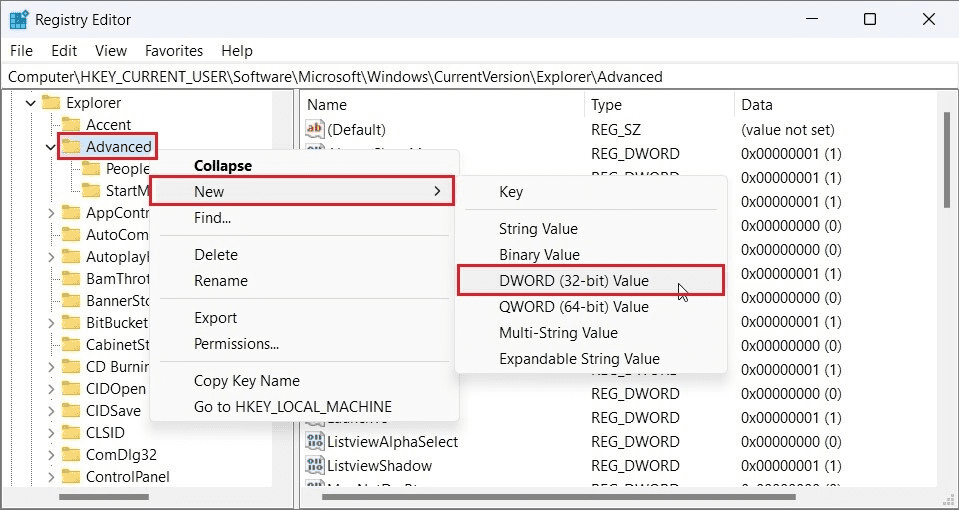Open the Favorites menu

pos(174,51)
